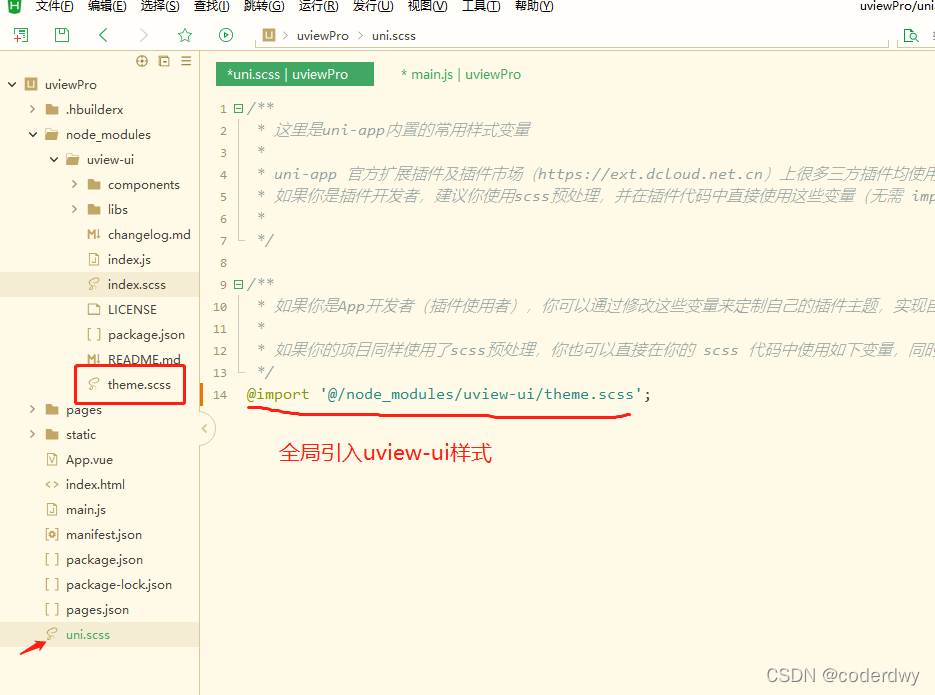This screenshot has height=695, width=935.
Task: Click the LICENSE file icon
Action: (x=94, y=309)
